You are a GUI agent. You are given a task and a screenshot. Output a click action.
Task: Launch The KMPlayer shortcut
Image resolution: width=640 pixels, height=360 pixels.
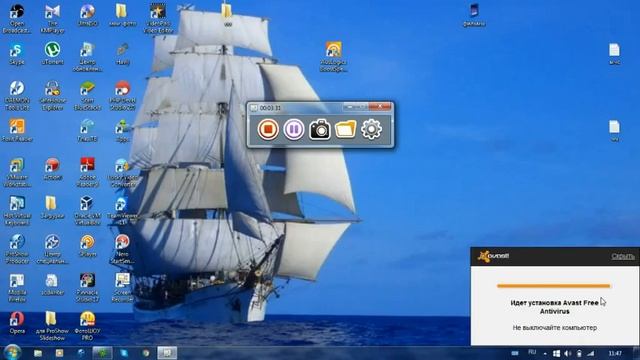coord(52,18)
